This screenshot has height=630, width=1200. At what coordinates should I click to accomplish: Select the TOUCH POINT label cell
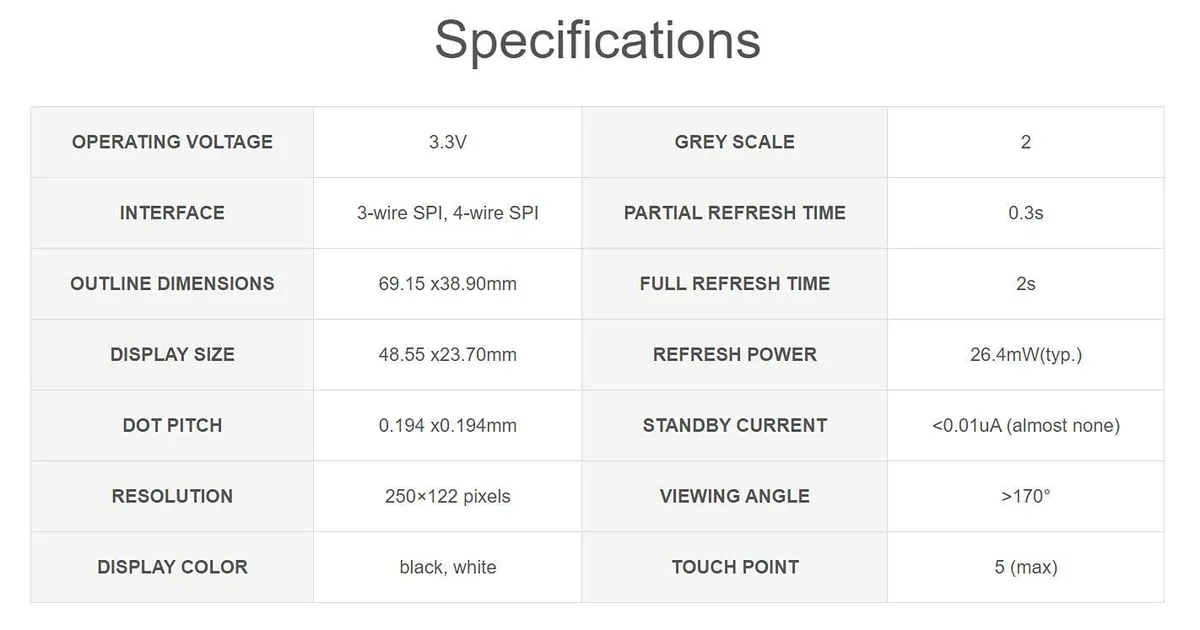[x=735, y=568]
